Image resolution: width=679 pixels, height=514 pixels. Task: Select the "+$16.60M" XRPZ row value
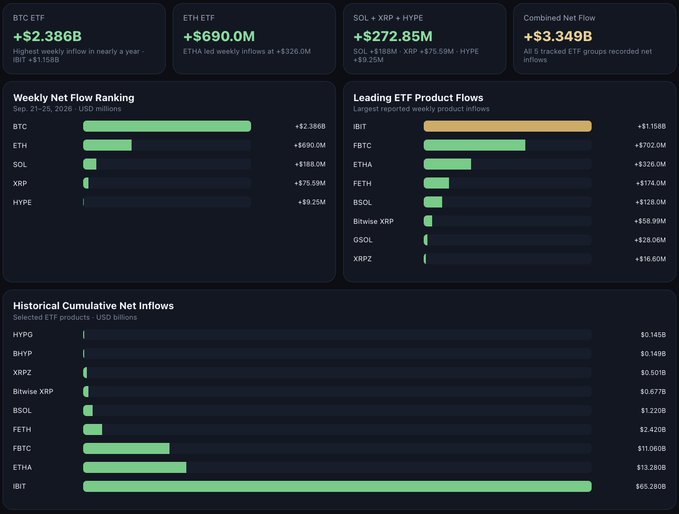pos(650,259)
